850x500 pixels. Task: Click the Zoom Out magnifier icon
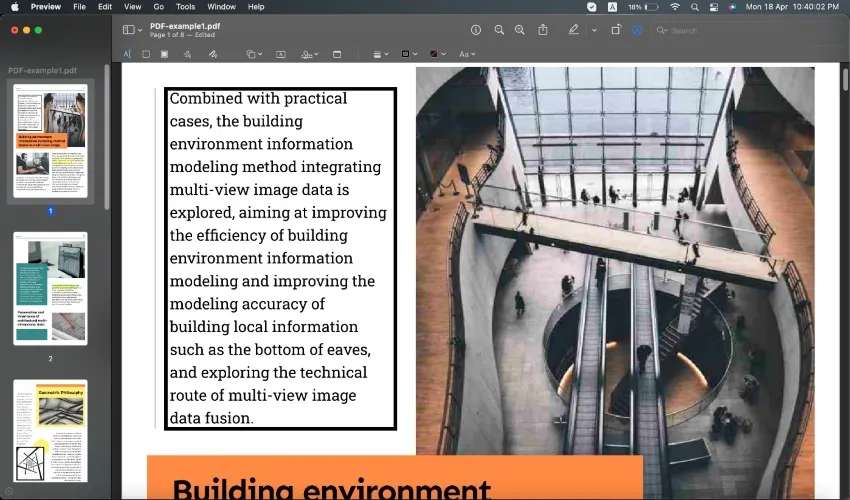[499, 30]
